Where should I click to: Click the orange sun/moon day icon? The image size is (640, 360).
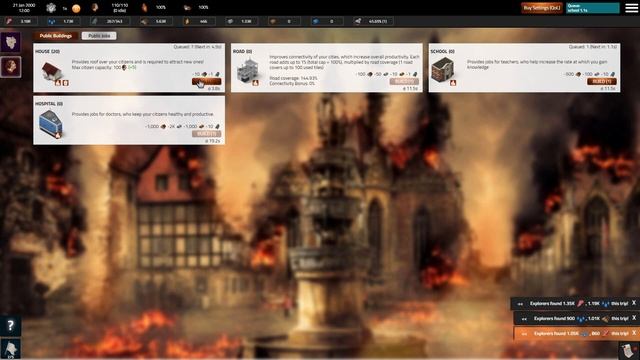(x=76, y=8)
